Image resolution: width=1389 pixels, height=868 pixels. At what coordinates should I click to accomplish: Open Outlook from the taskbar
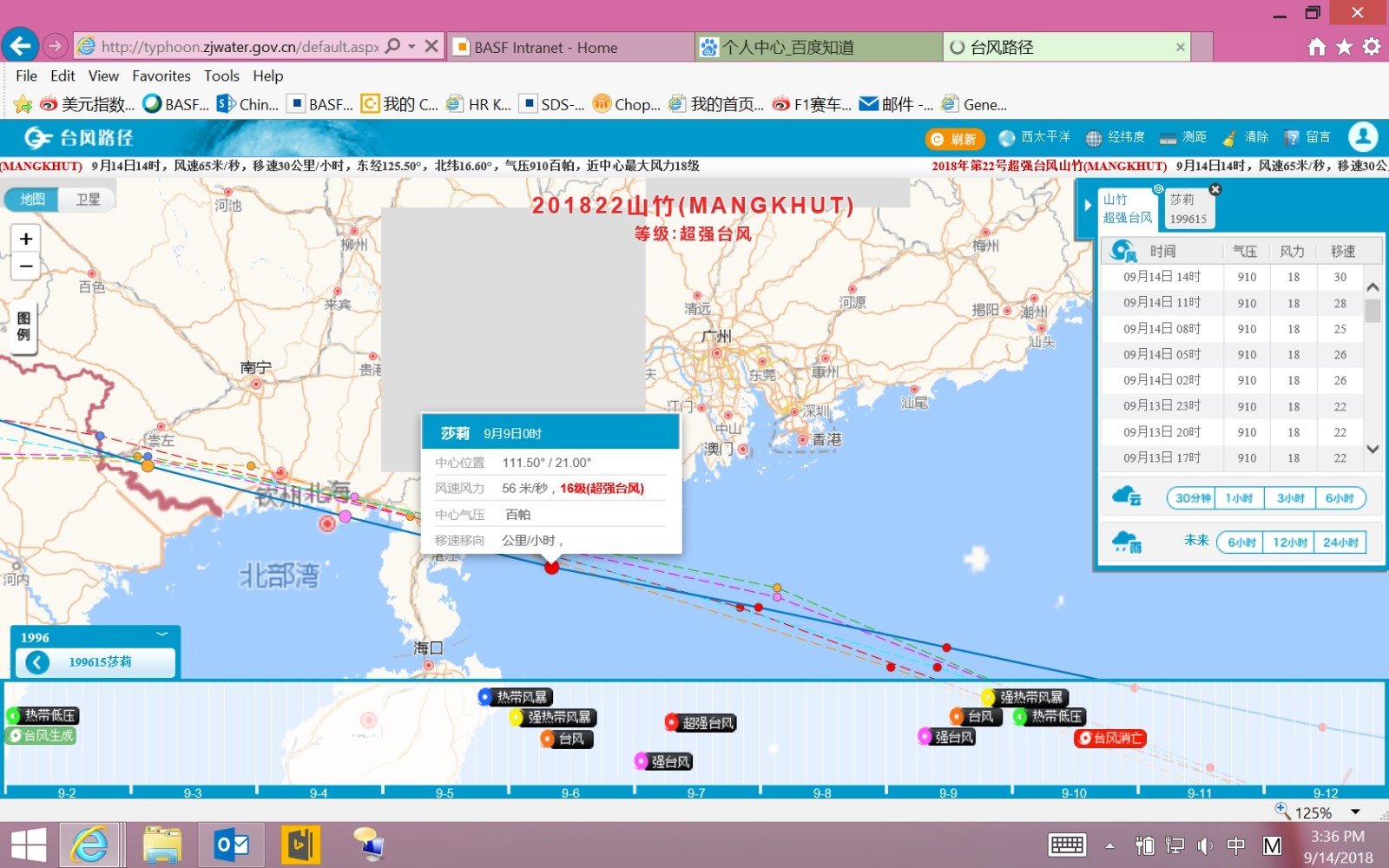232,845
